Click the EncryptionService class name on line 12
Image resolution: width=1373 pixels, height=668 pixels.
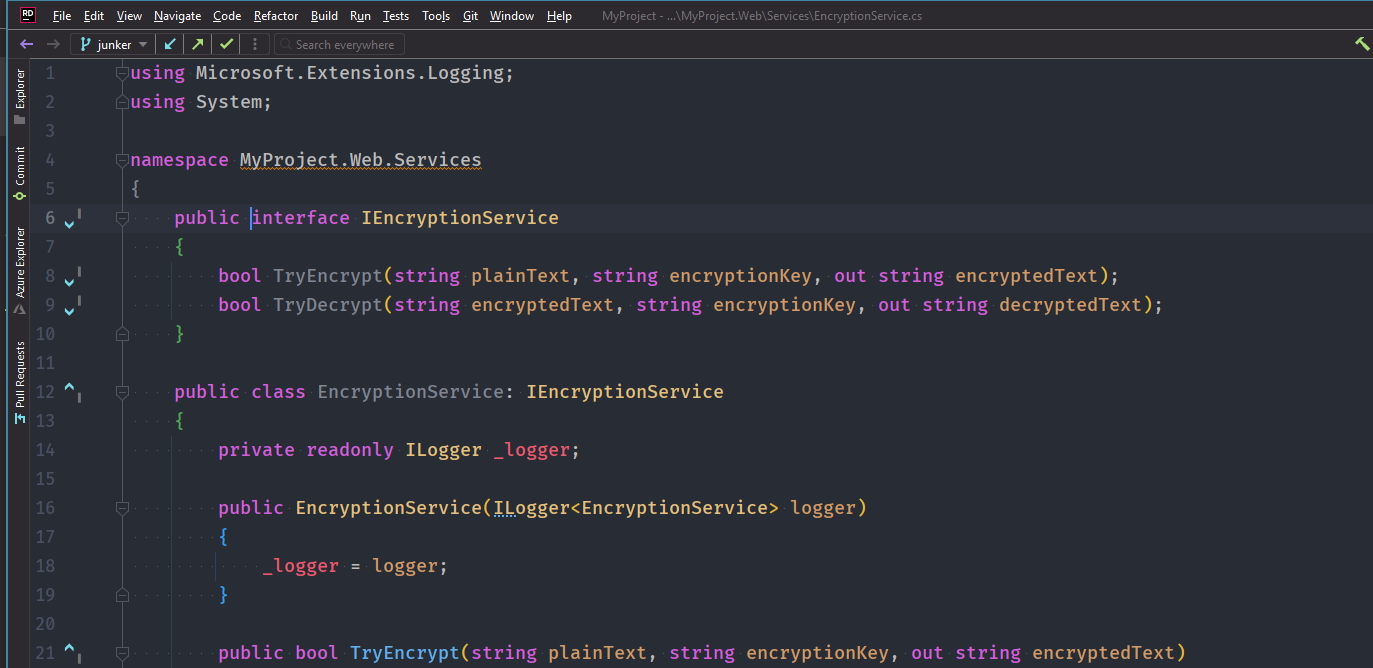click(x=410, y=392)
